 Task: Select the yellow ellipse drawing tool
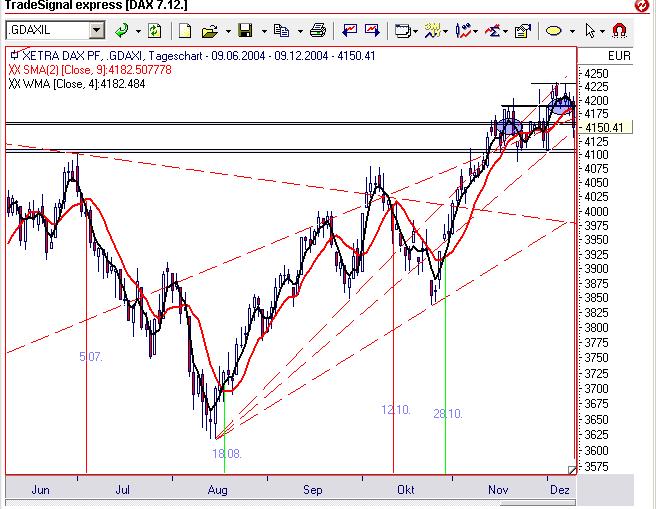tap(554, 31)
